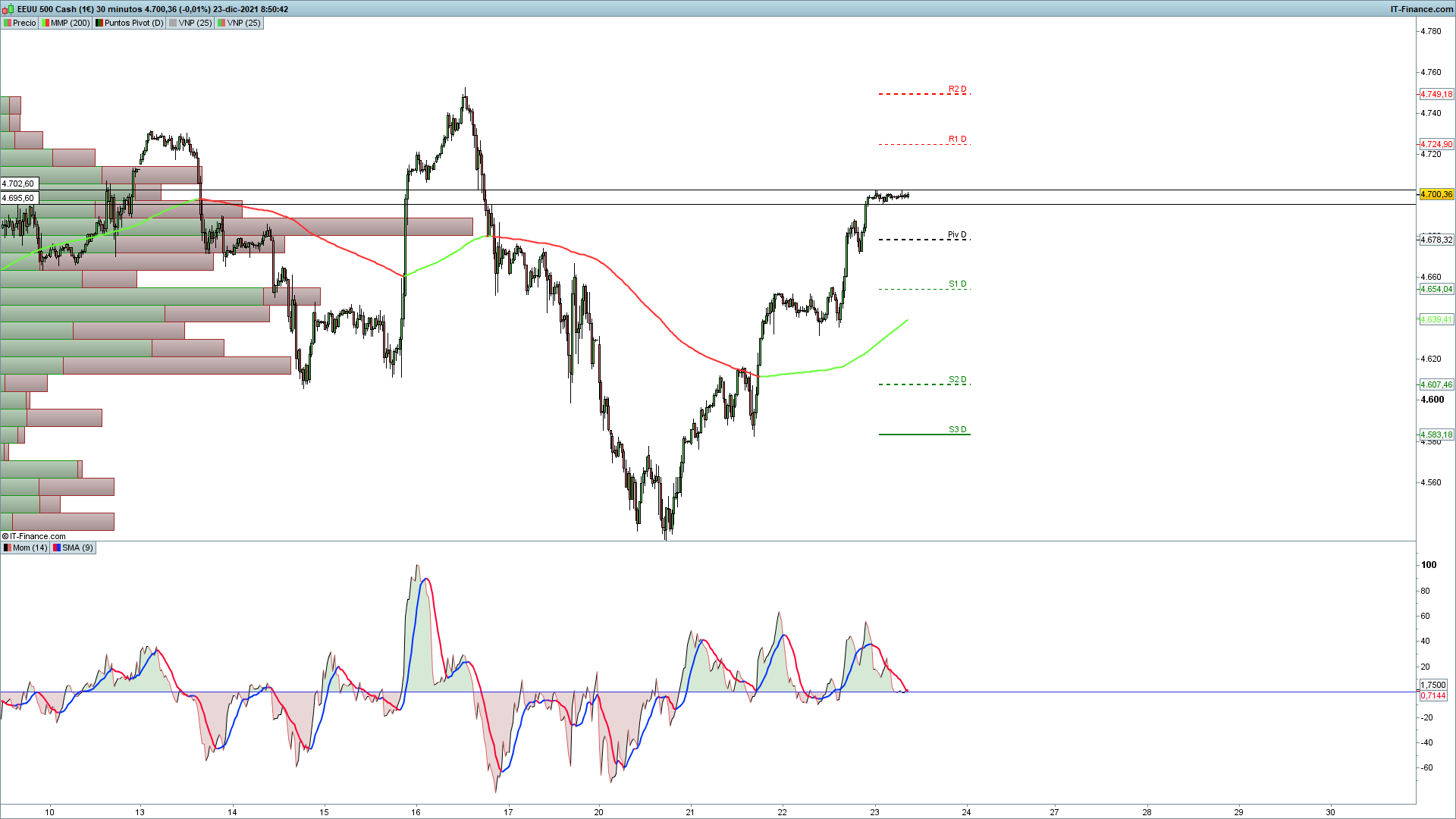The image size is (1456, 819).
Task: Click date 20 on the time axis
Action: 599,812
